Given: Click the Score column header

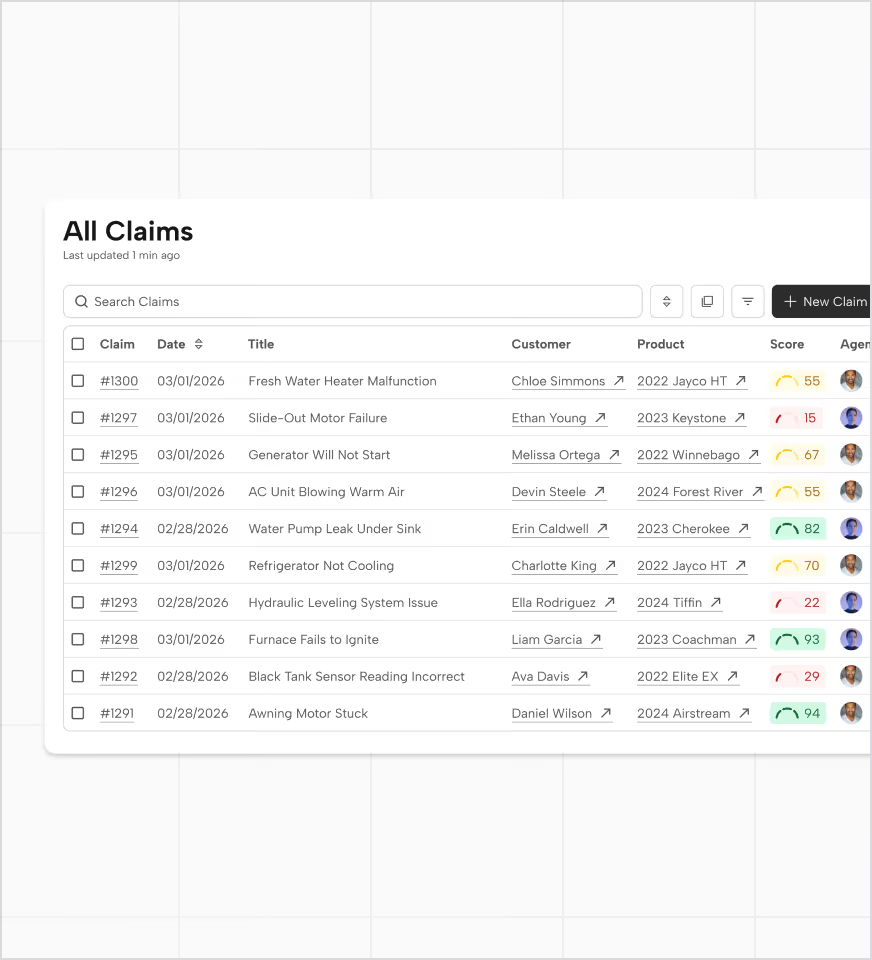Looking at the screenshot, I should (x=787, y=344).
